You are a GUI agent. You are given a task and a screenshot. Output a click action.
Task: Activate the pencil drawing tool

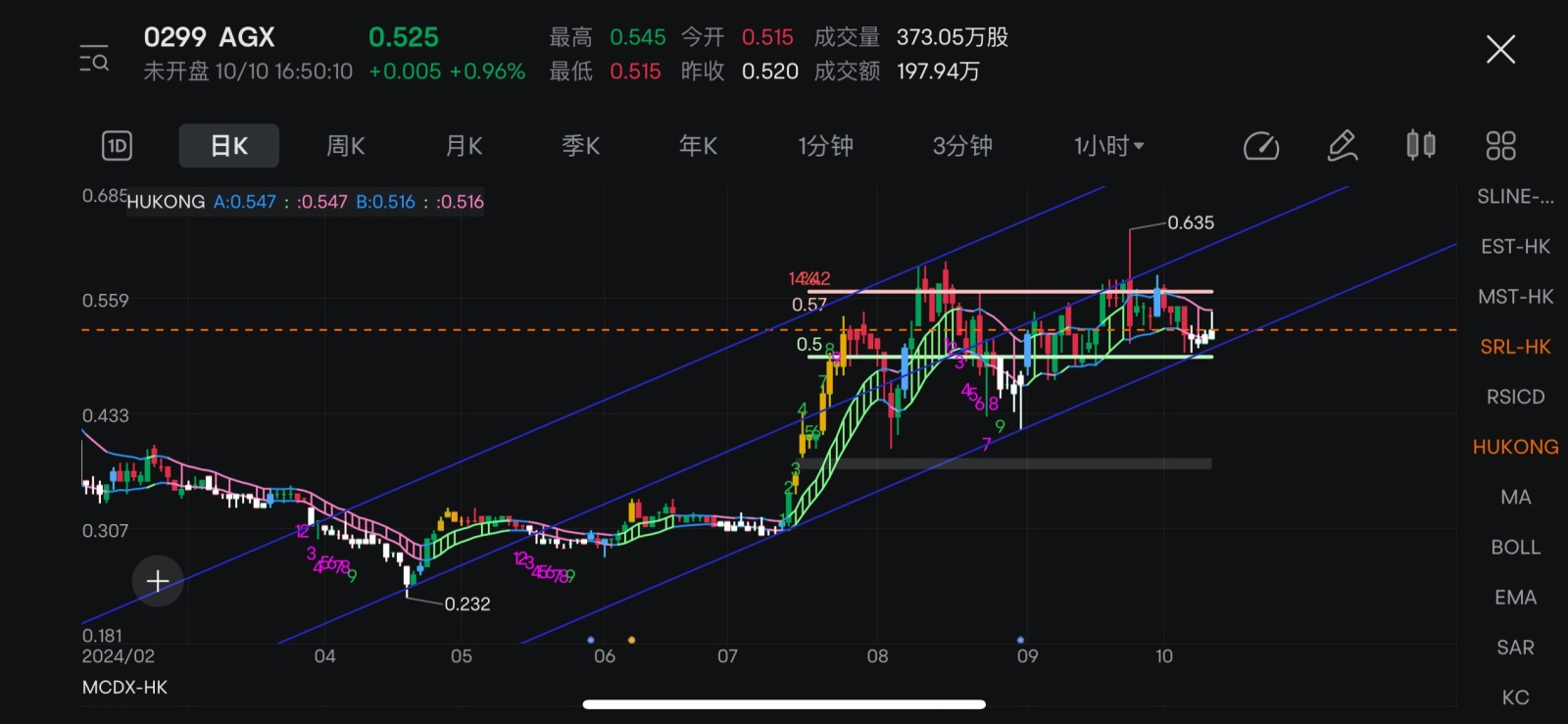pos(1343,146)
